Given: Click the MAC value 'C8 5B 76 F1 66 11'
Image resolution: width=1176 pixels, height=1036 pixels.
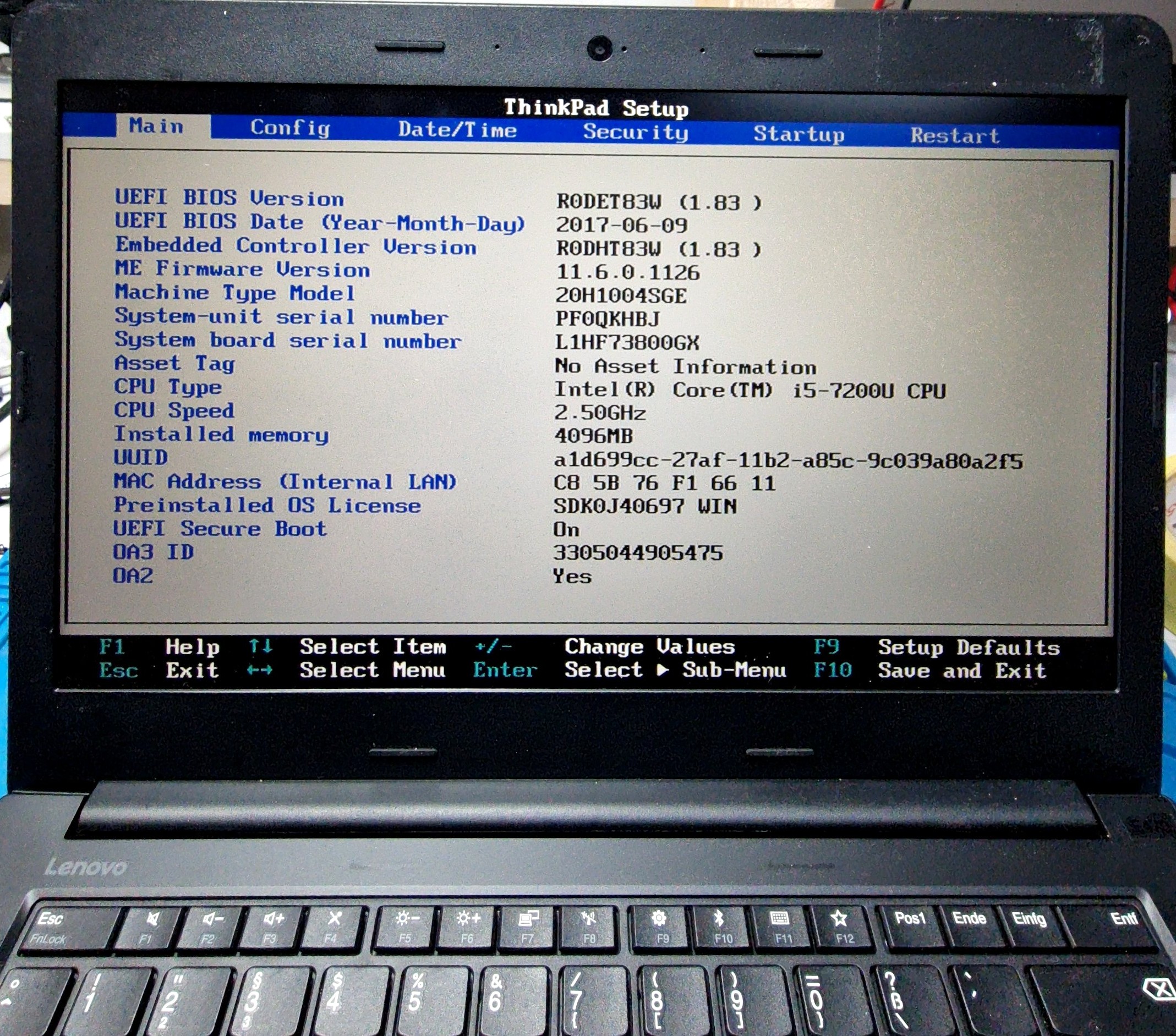Looking at the screenshot, I should [665, 483].
